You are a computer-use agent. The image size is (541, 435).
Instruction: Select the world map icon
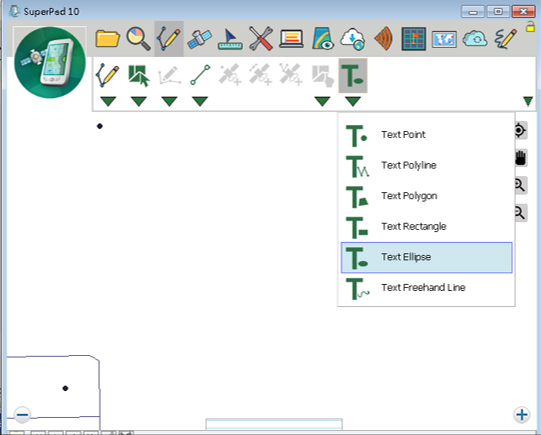point(444,39)
